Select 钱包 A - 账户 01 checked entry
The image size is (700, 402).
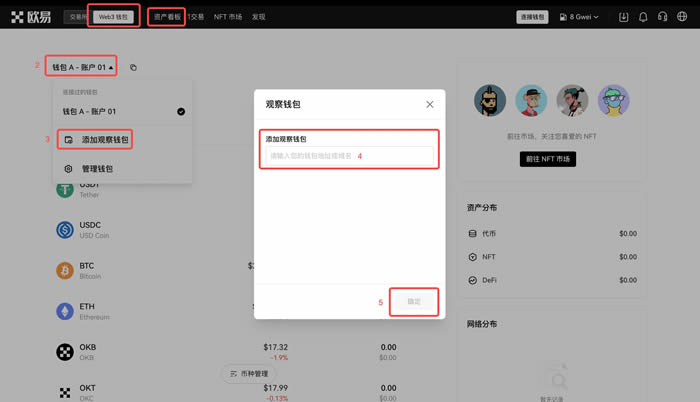pyautogui.click(x=122, y=112)
